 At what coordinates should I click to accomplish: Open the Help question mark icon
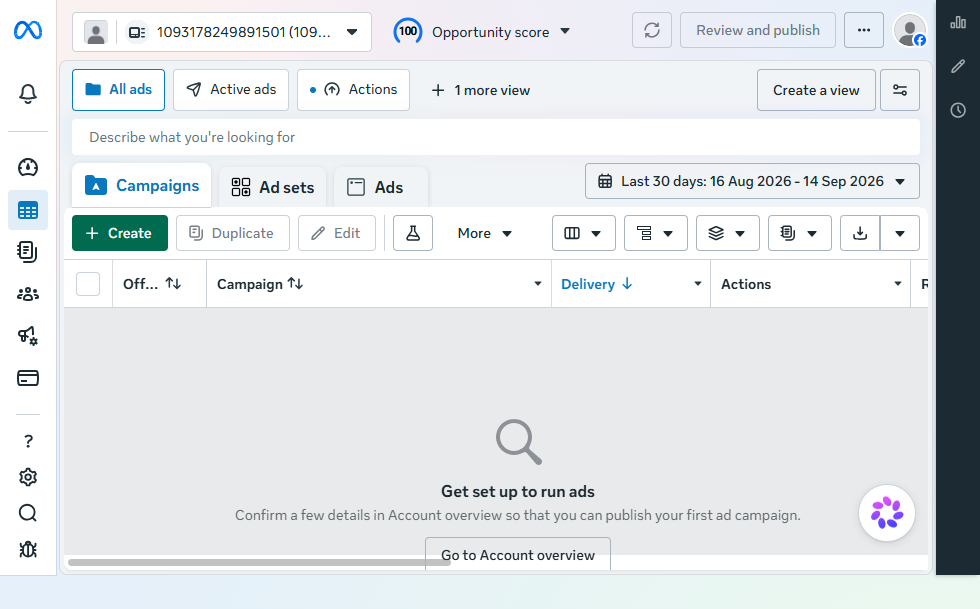coord(28,441)
